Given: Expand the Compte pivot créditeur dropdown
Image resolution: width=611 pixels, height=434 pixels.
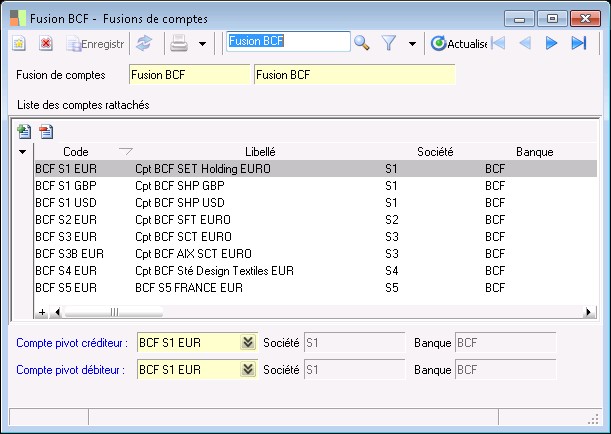Looking at the screenshot, I should 248,343.
